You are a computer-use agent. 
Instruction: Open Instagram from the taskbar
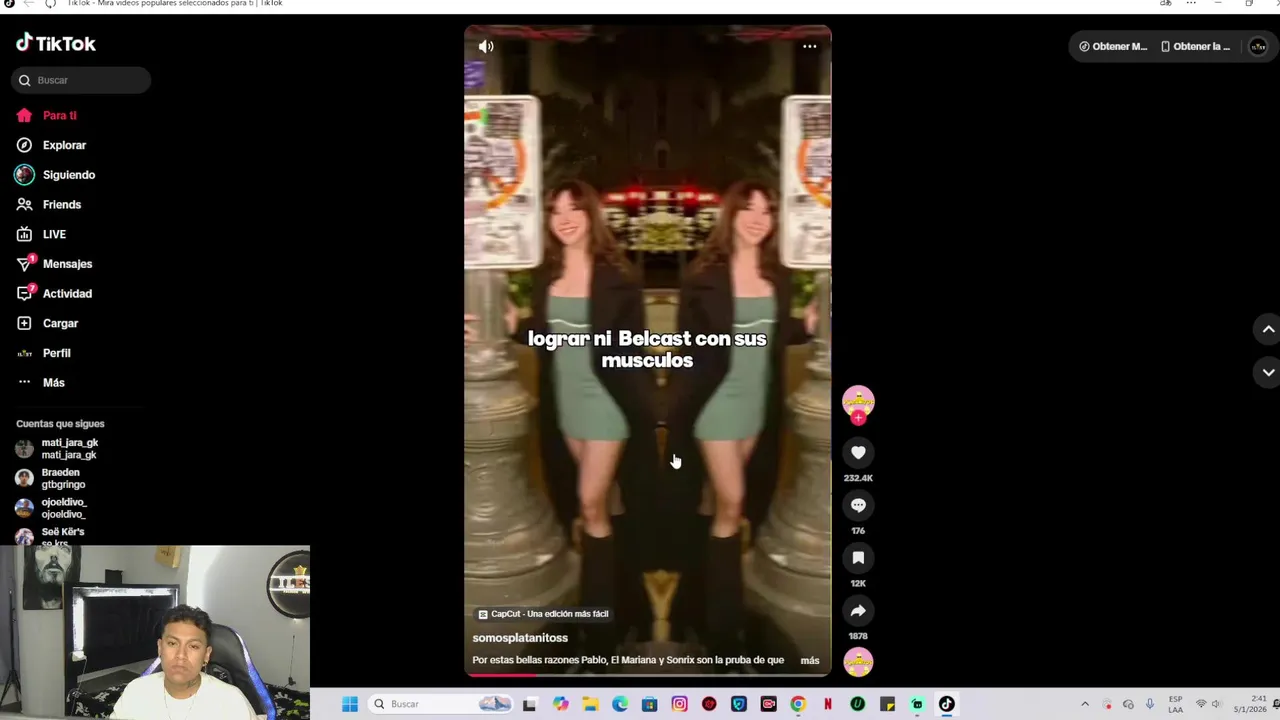tap(680, 704)
